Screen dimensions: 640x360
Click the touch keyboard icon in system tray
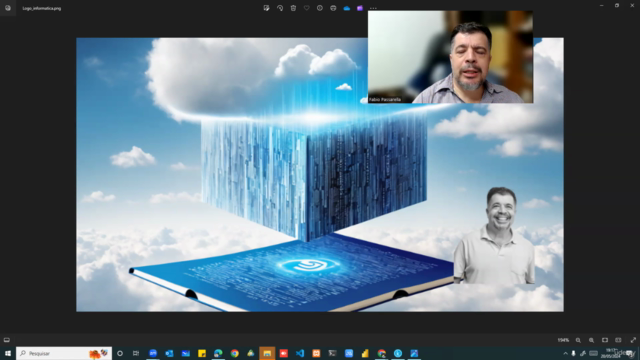(x=593, y=353)
